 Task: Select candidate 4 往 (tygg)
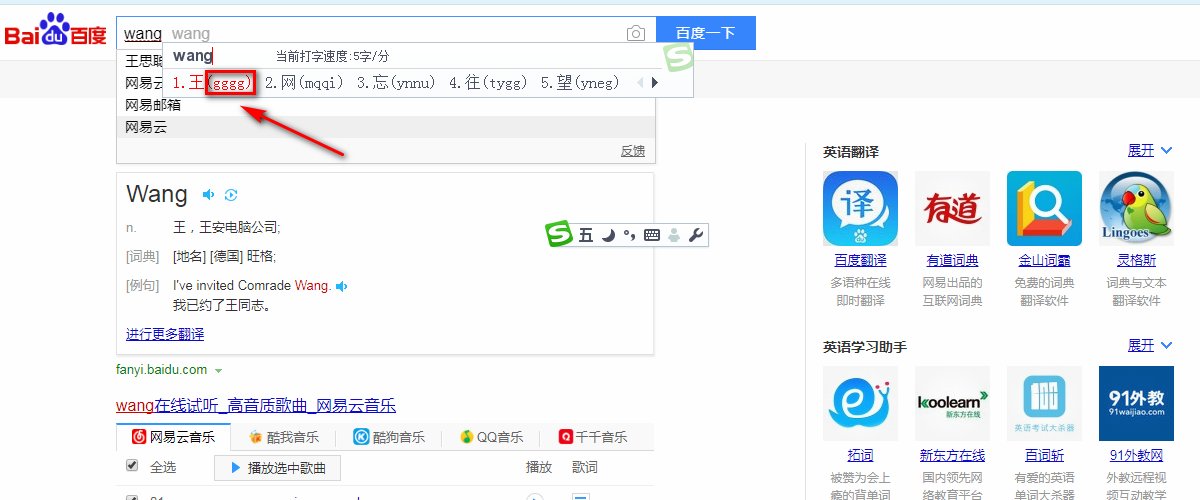pos(489,83)
